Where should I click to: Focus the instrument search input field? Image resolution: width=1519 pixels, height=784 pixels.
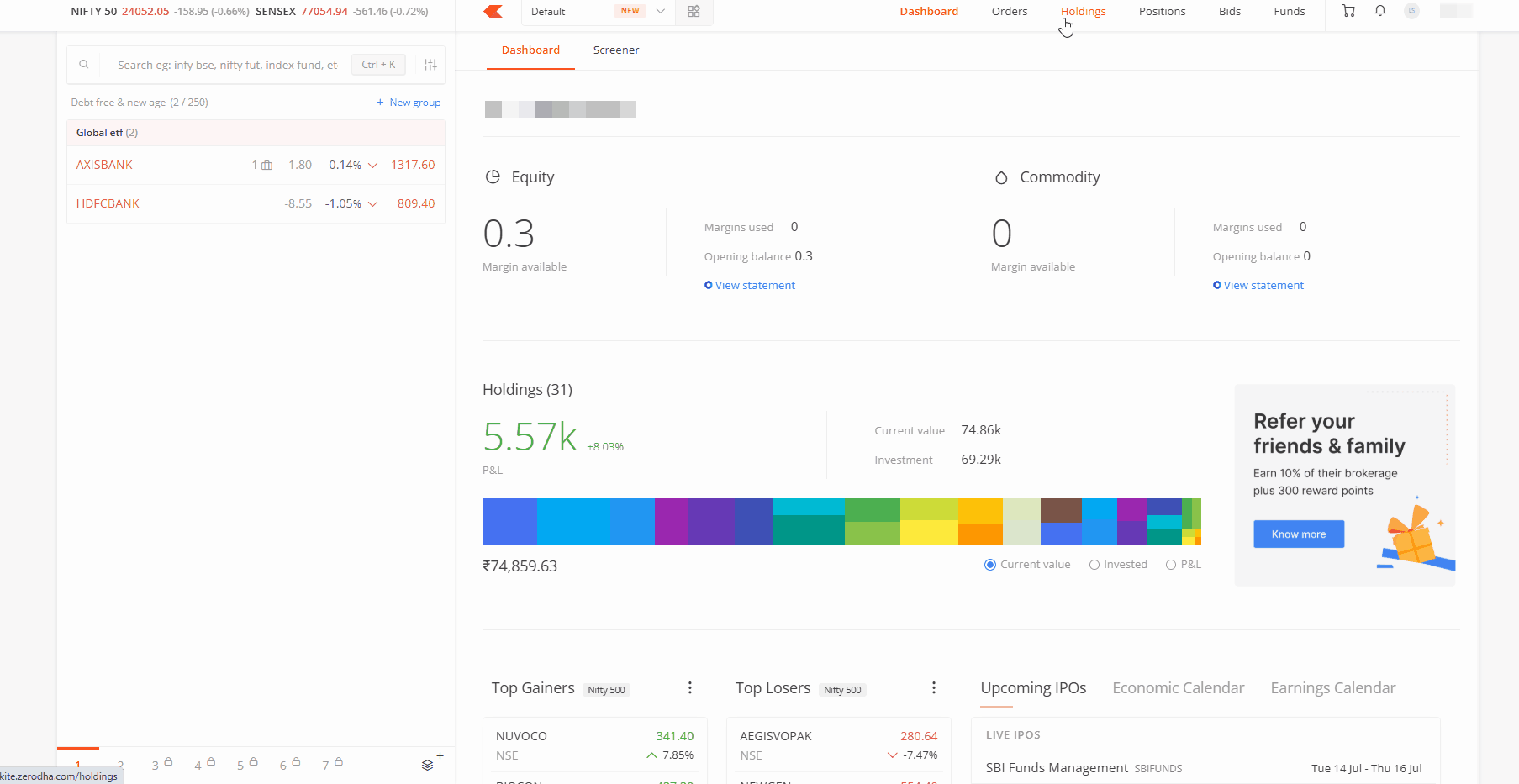[227, 65]
